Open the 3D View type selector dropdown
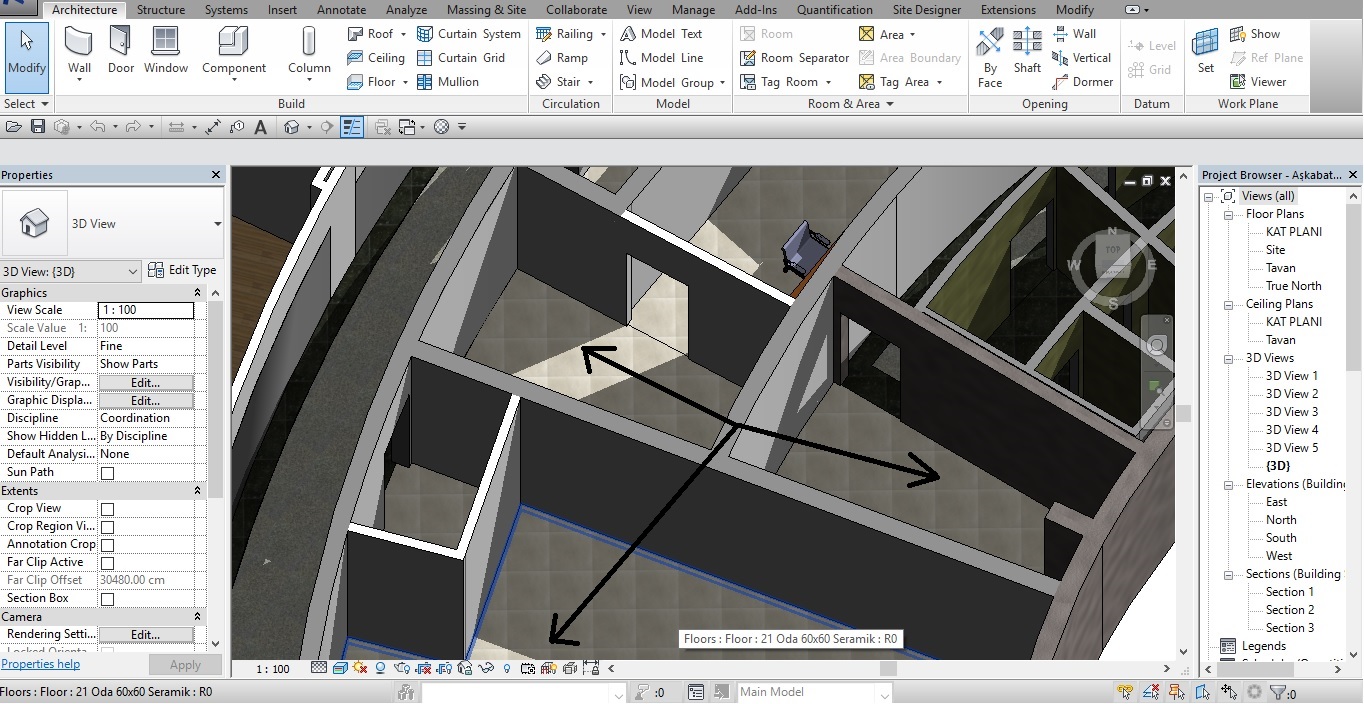1364x704 pixels. pos(217,224)
